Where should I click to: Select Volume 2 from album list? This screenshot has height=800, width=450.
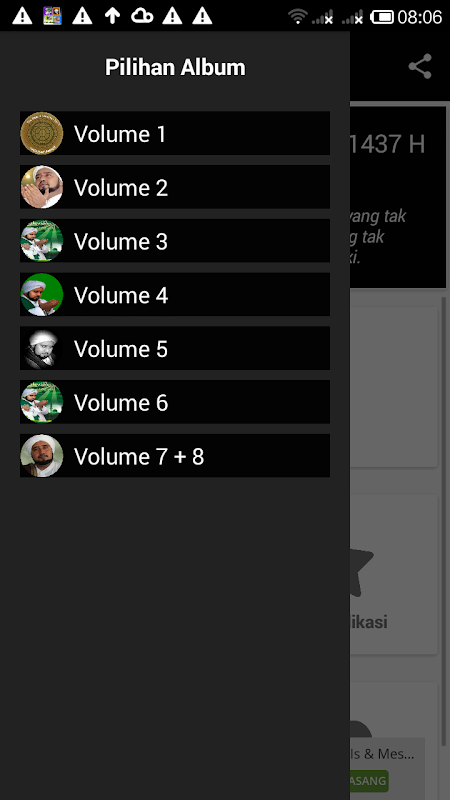click(175, 187)
